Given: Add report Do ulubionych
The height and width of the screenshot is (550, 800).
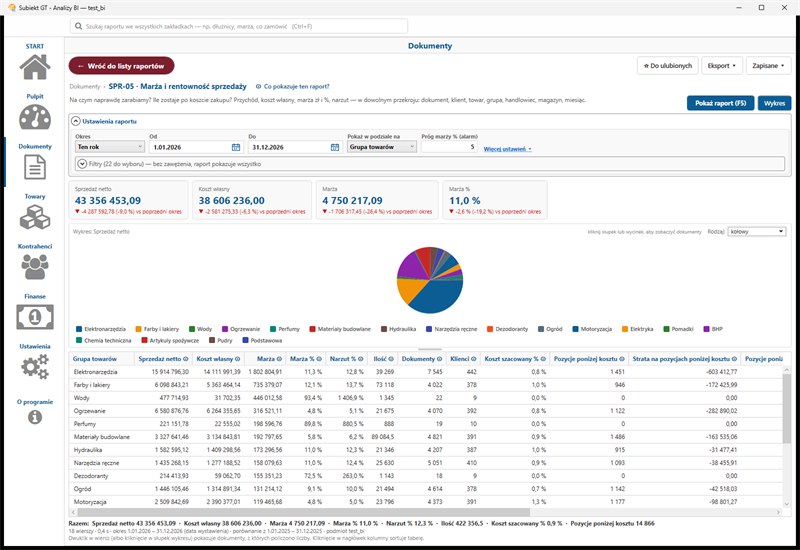Looking at the screenshot, I should (x=667, y=66).
